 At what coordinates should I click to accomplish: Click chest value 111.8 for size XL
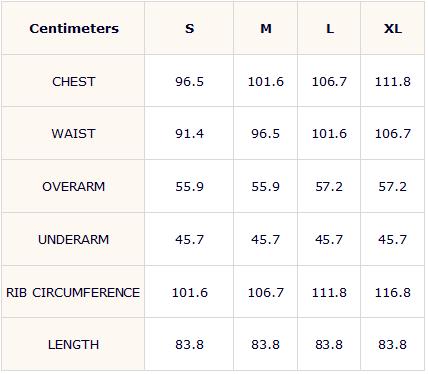[393, 82]
